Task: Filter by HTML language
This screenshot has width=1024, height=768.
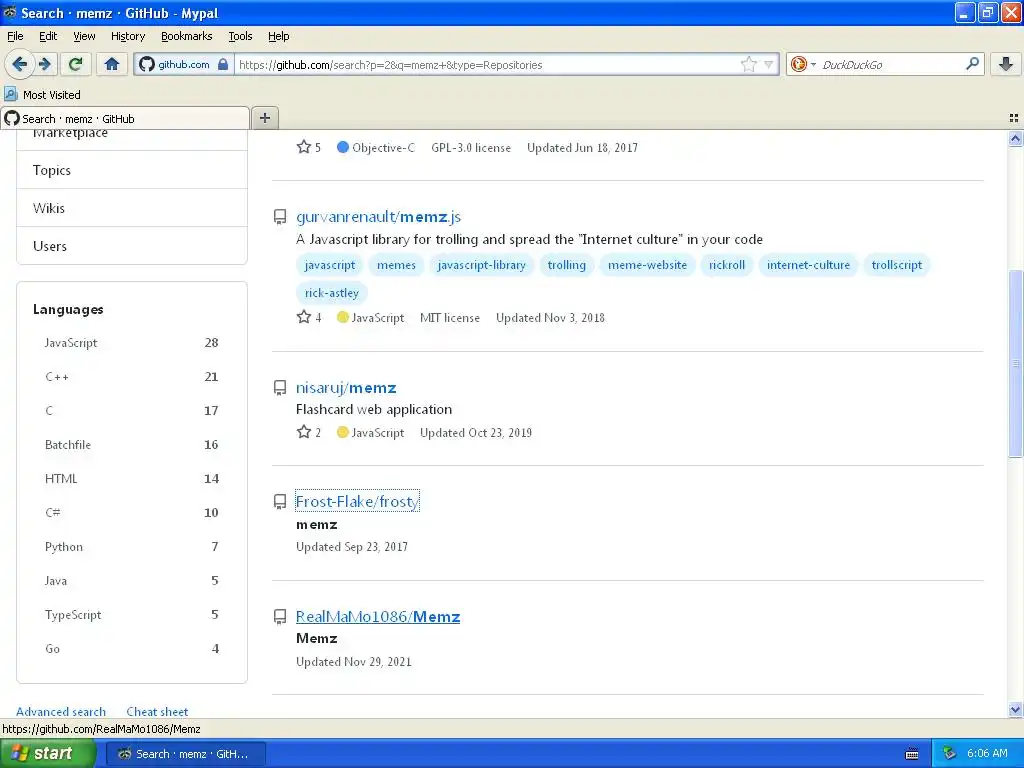Action: [131, 478]
